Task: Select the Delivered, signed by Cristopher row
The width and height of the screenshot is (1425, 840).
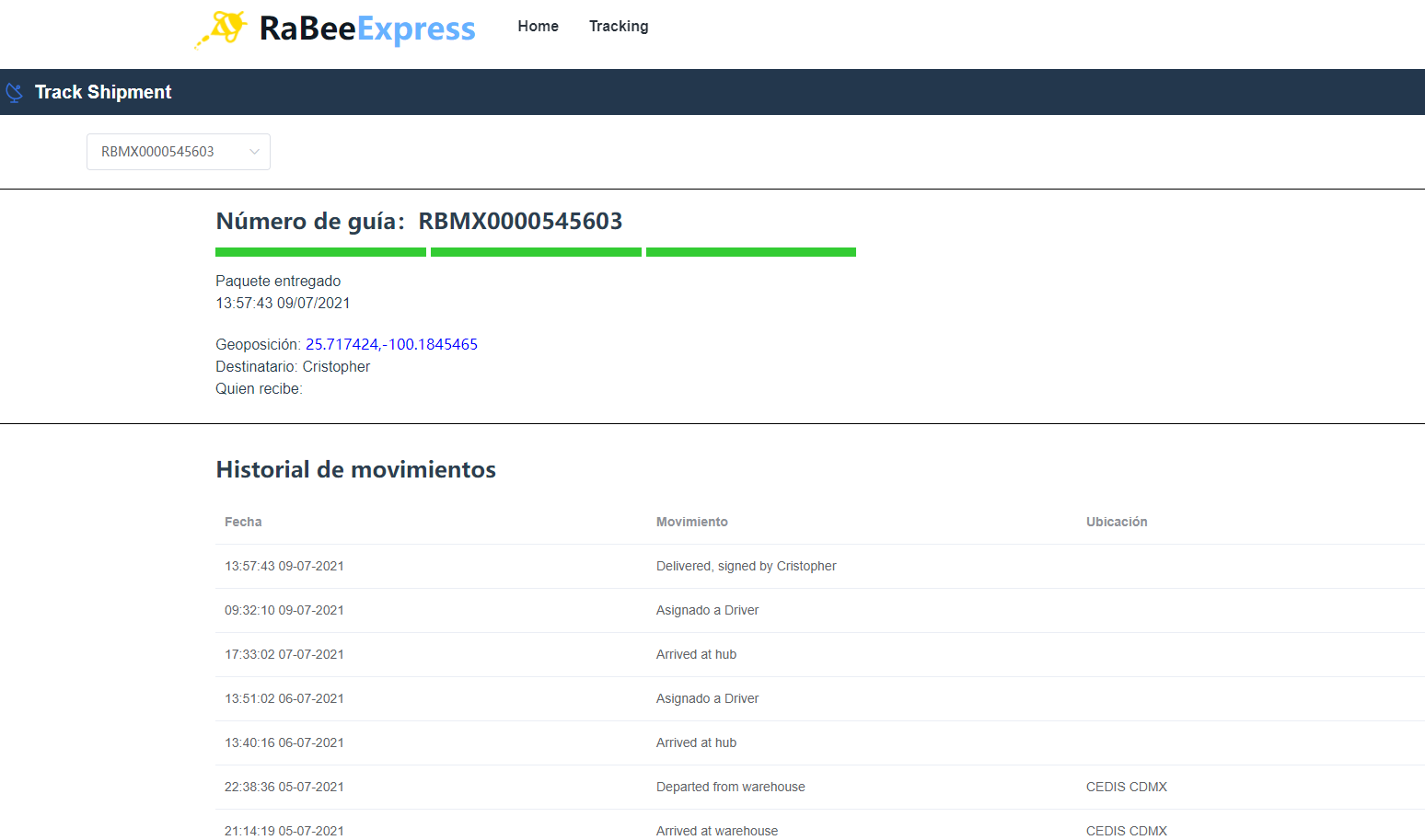Action: click(x=746, y=566)
